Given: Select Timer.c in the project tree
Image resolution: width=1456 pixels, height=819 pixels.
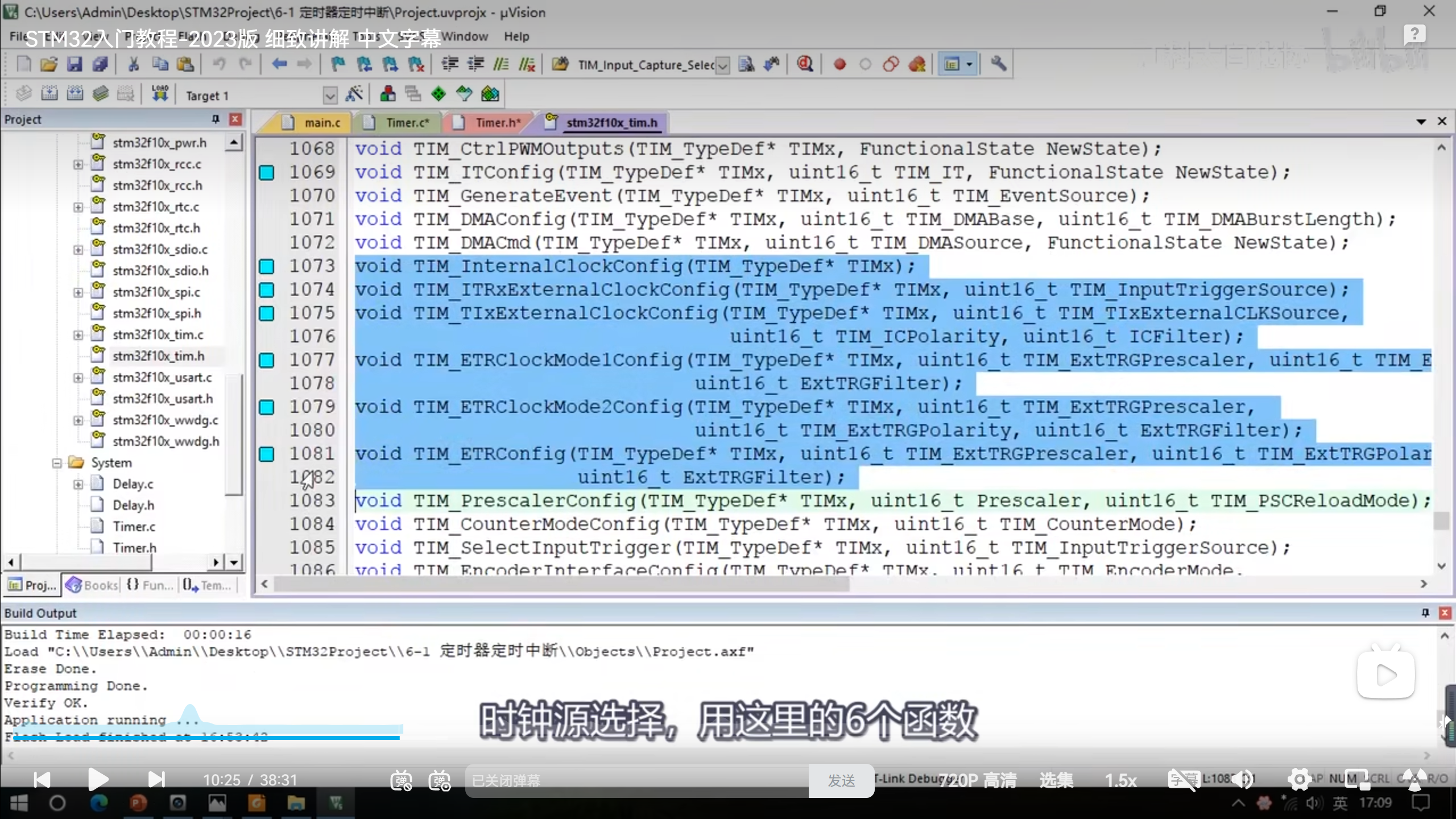Looking at the screenshot, I should [x=134, y=527].
